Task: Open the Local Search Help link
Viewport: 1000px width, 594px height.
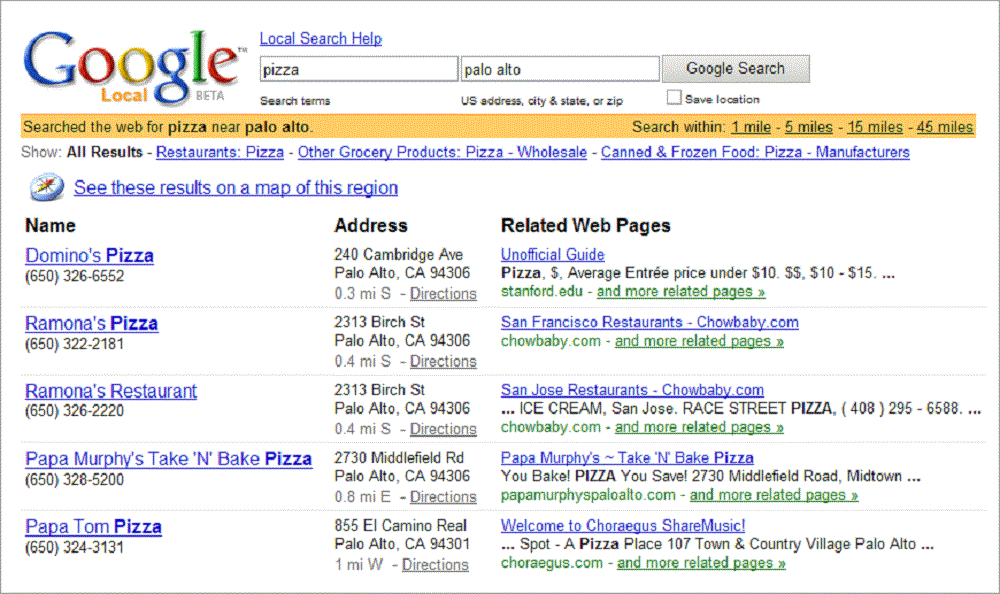Action: (x=320, y=39)
